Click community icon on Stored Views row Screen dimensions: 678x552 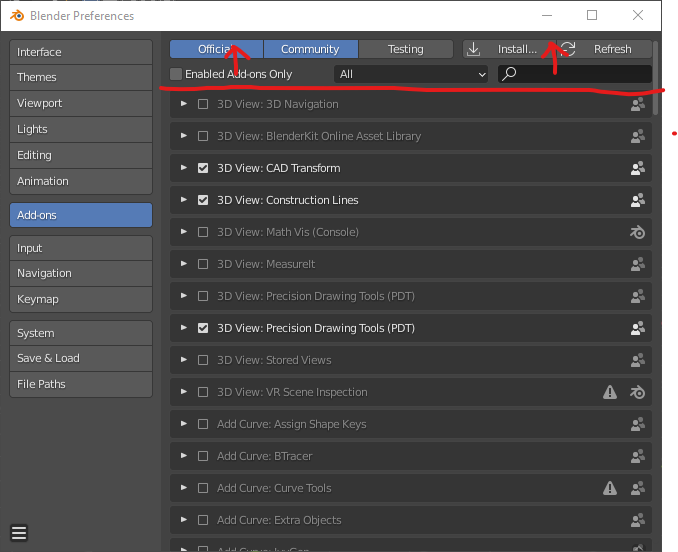point(638,360)
